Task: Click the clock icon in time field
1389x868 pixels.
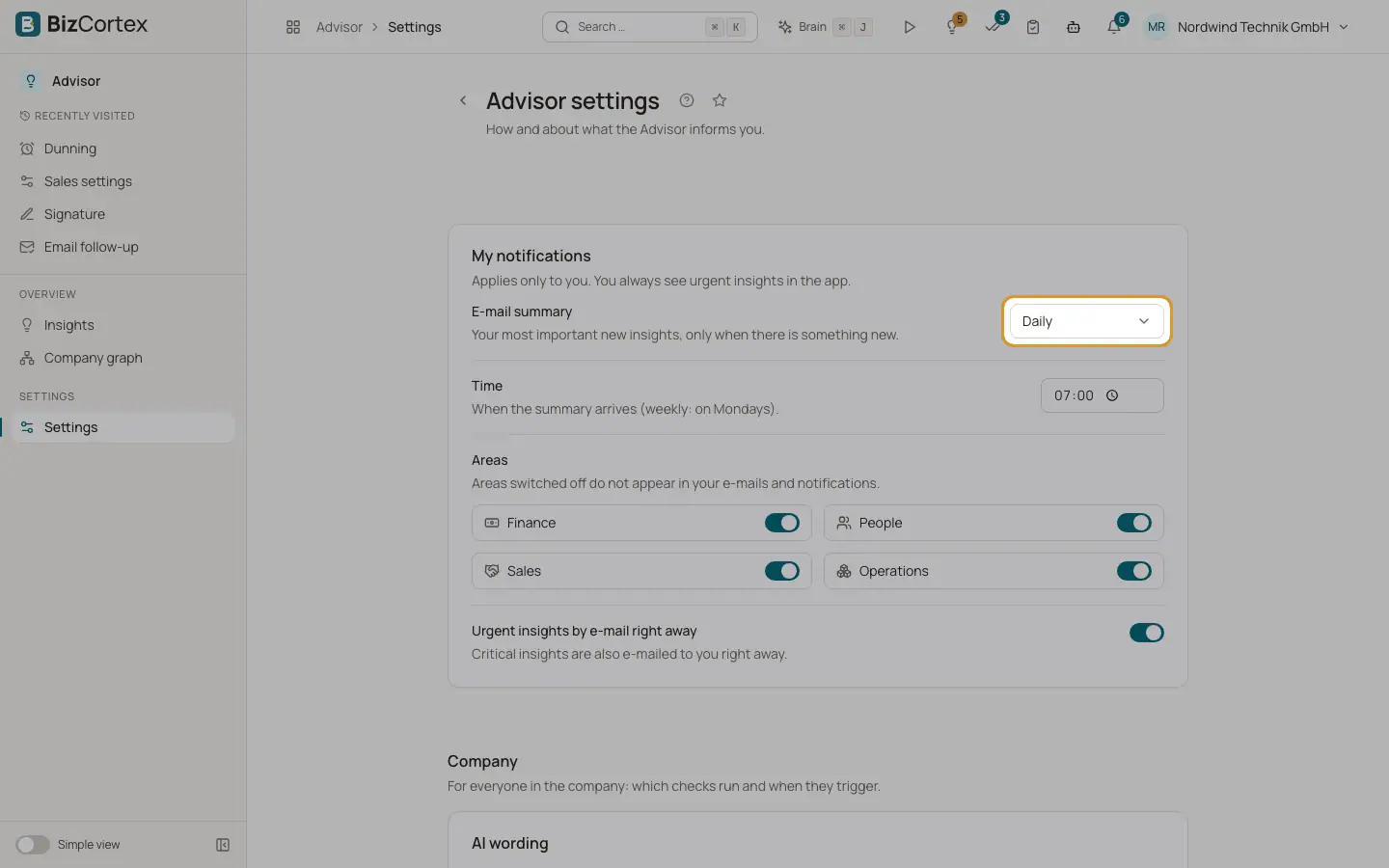Action: [x=1112, y=395]
